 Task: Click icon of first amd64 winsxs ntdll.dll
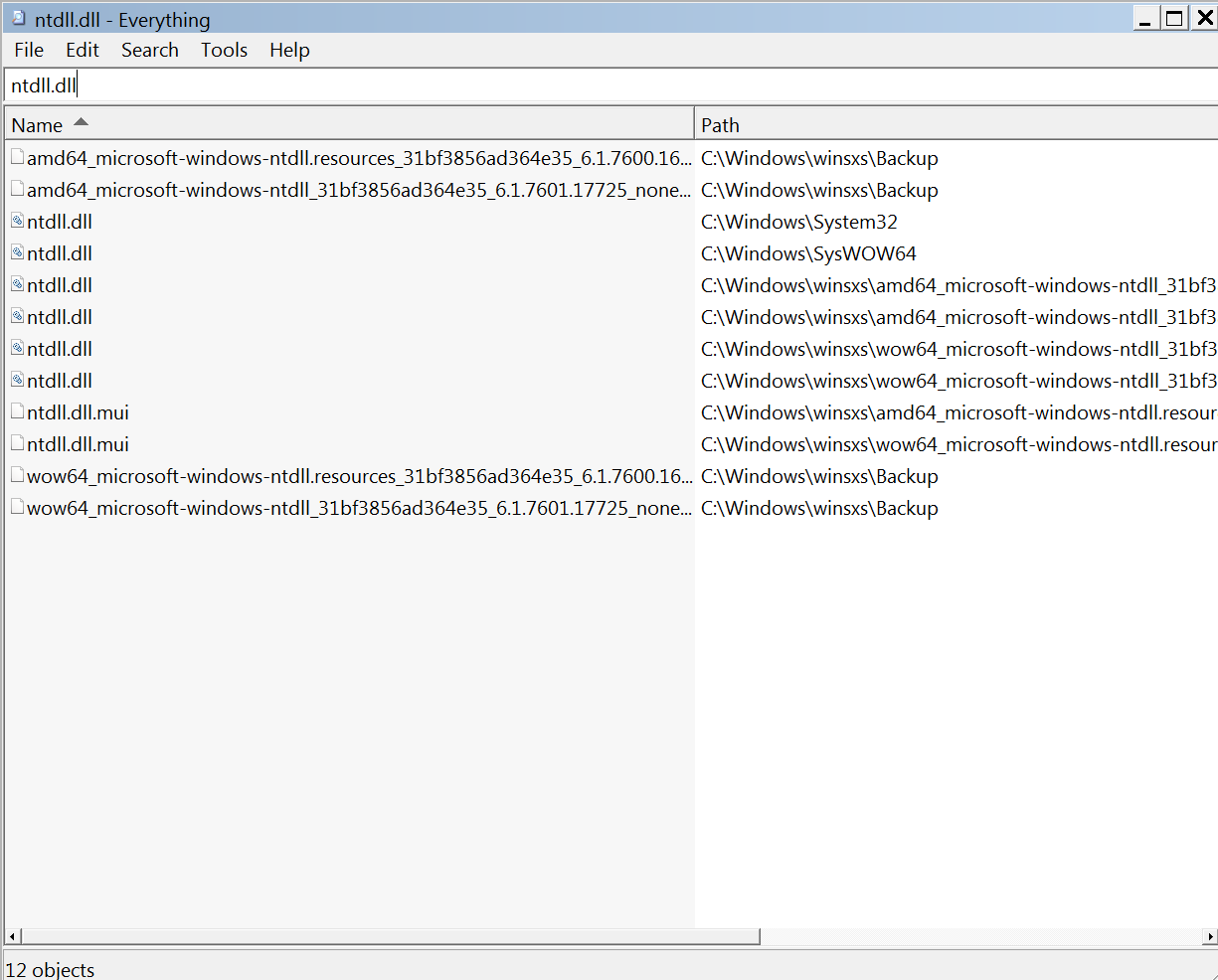click(x=18, y=284)
